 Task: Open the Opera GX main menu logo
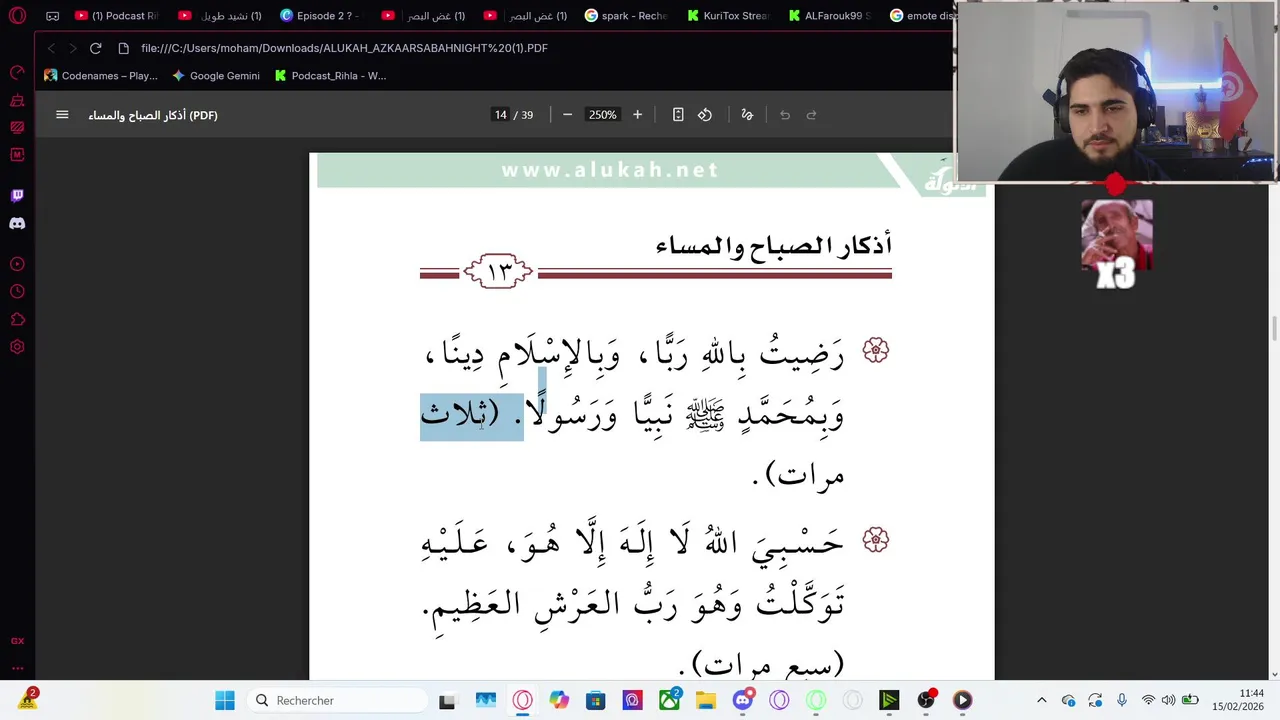17,16
